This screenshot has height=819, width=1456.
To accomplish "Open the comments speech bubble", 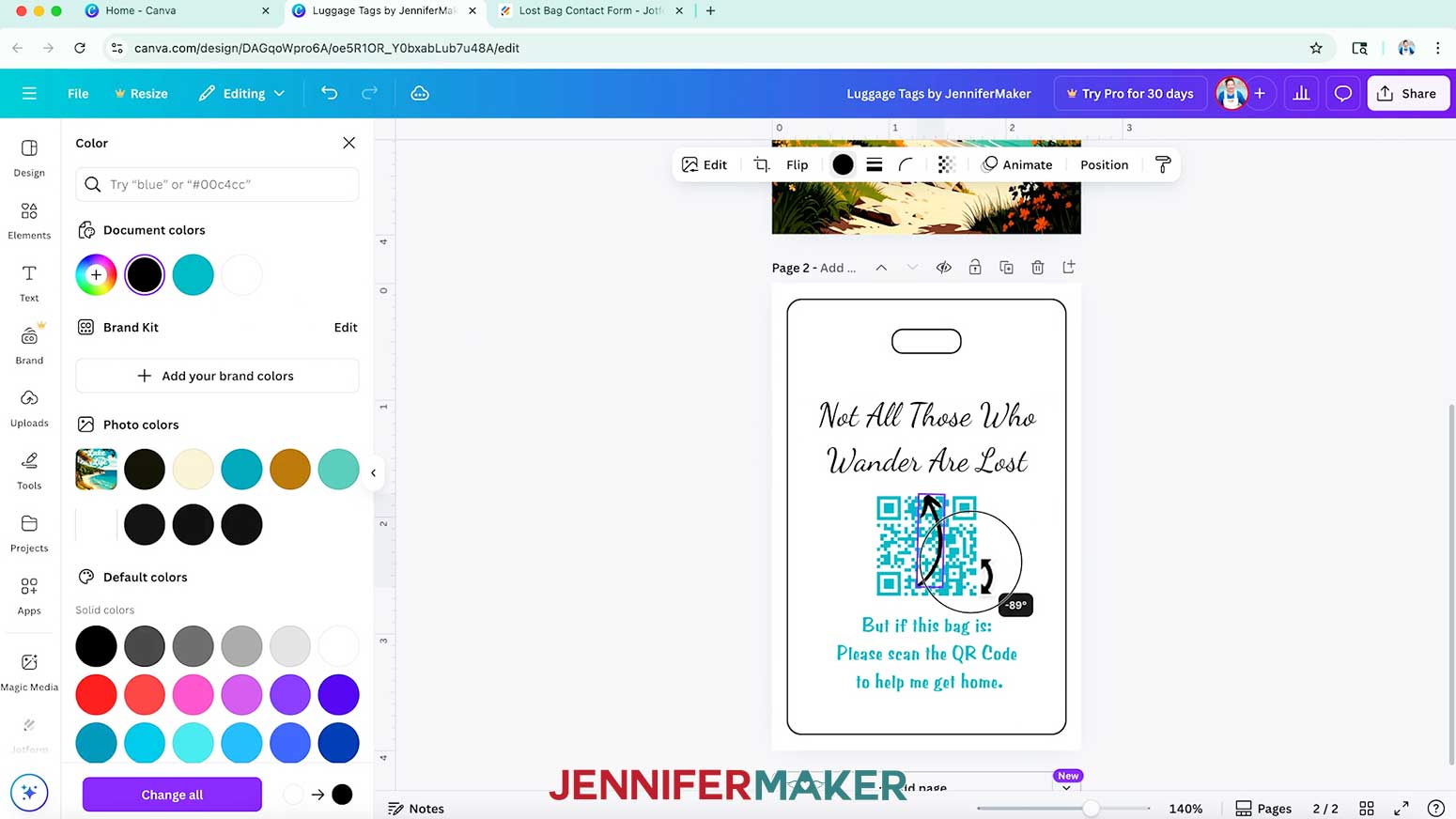I will point(1343,93).
